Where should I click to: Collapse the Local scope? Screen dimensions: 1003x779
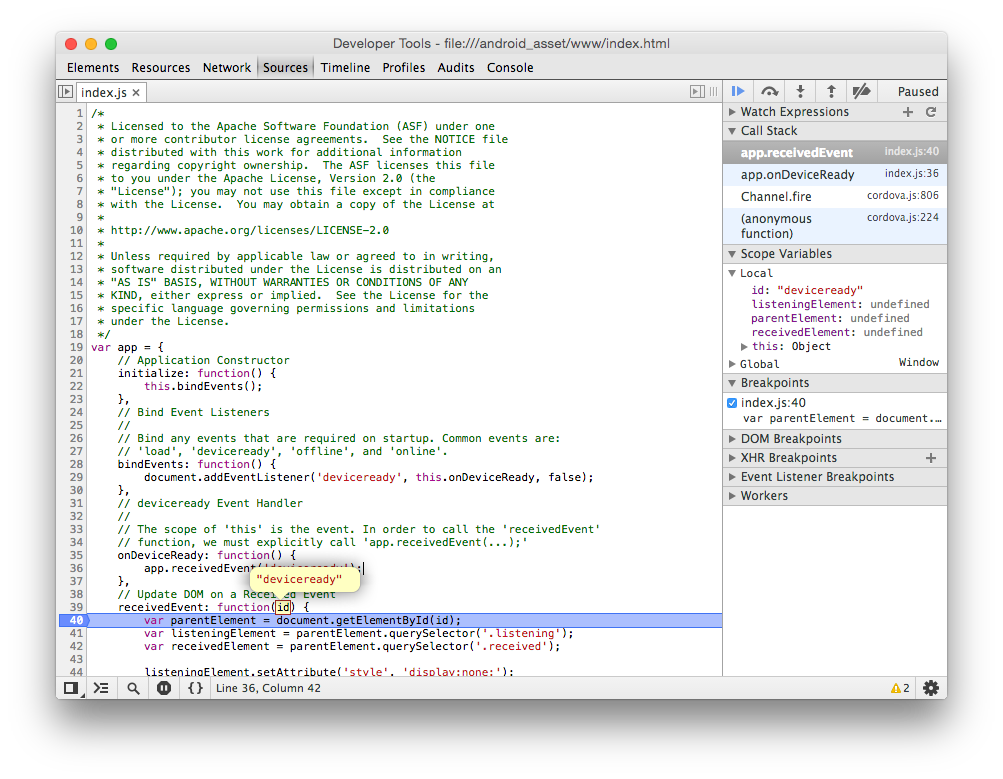732,273
